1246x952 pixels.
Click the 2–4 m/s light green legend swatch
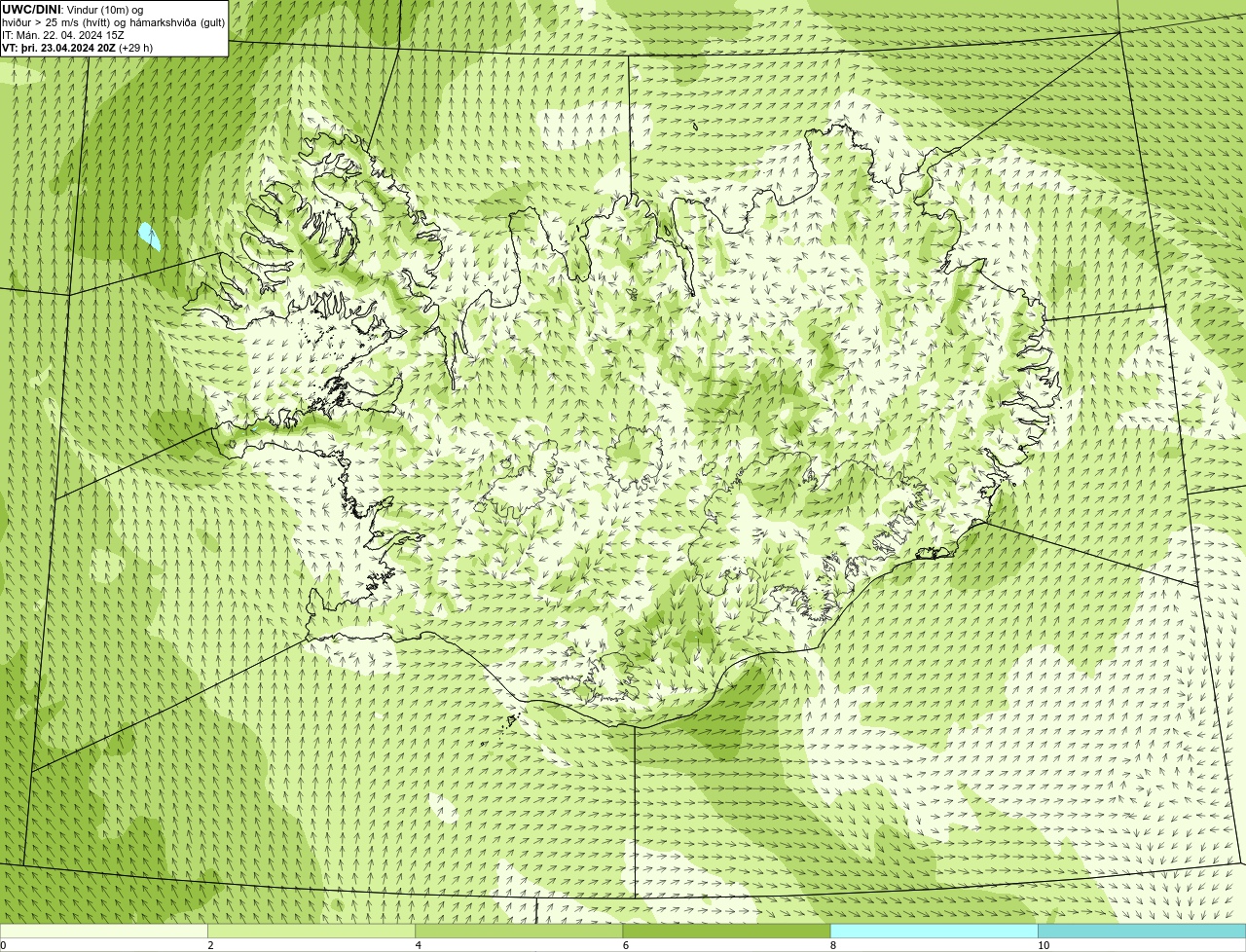pos(311,932)
